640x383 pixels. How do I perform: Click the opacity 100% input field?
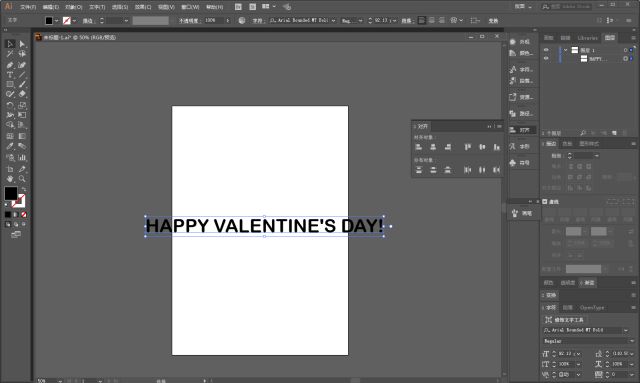click(213, 20)
